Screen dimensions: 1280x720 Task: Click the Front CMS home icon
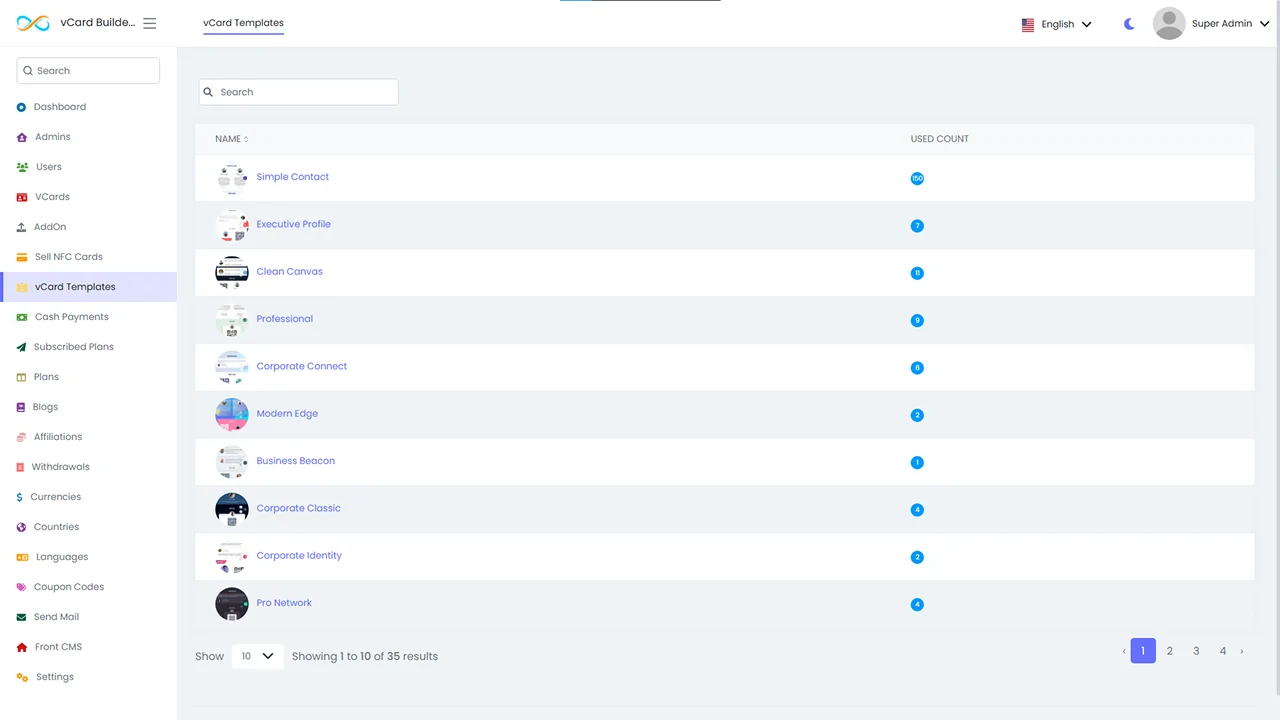click(x=21, y=647)
